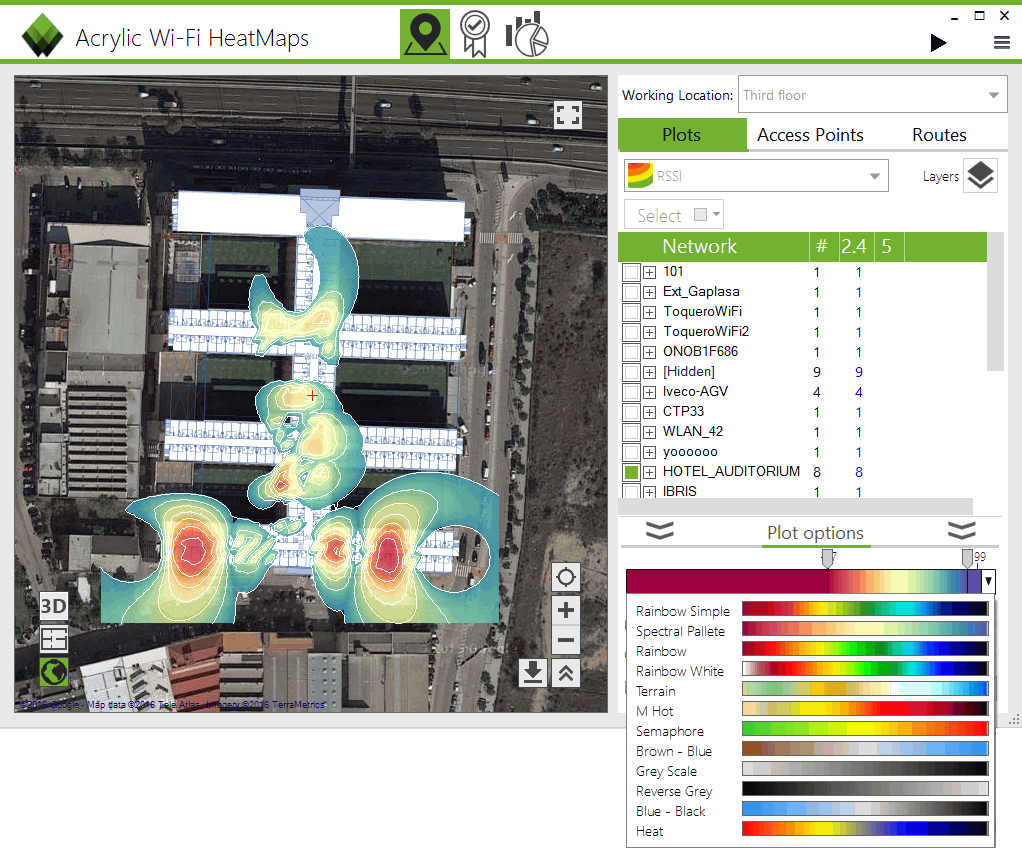
Task: Click the network list vertical scrollbar
Action: [995, 302]
